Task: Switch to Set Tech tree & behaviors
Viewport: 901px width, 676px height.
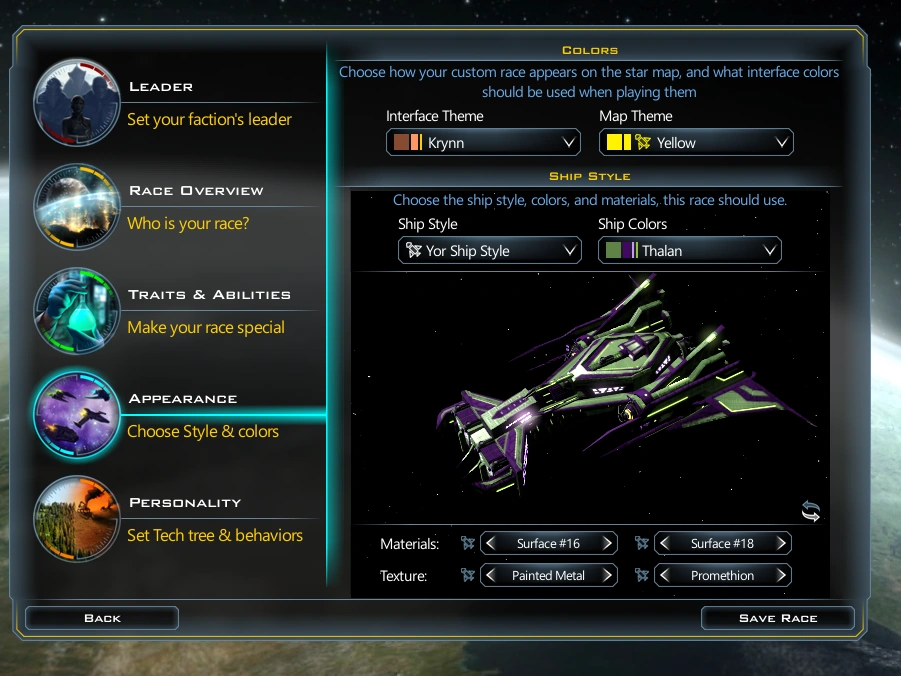Action: [x=215, y=535]
